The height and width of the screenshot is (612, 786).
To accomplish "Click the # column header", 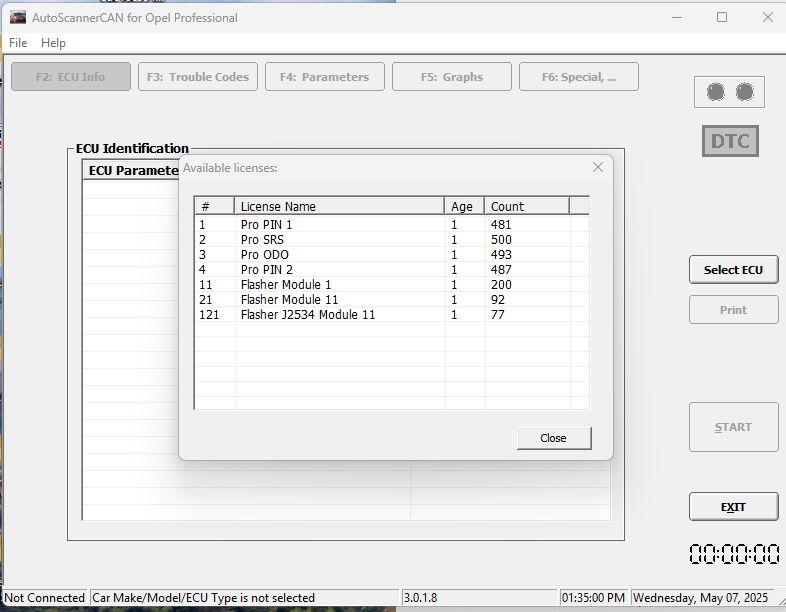I will (215, 206).
